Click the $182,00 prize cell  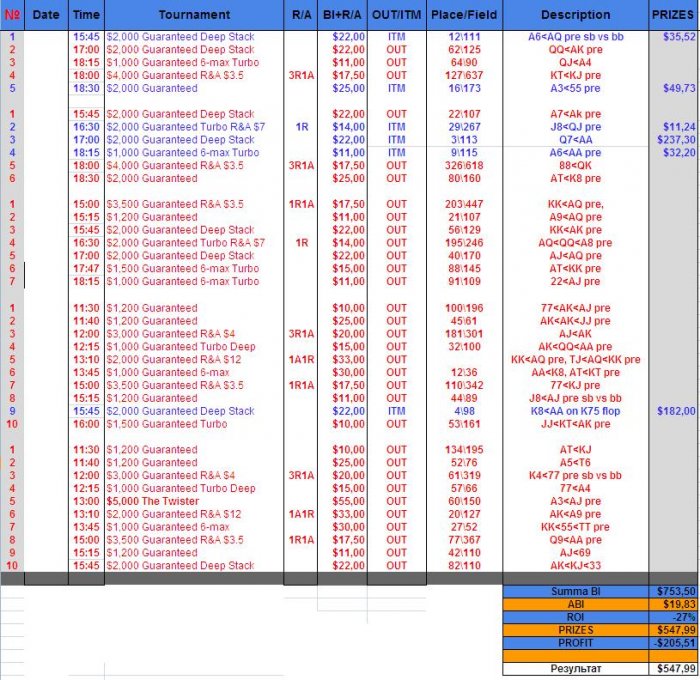point(676,411)
